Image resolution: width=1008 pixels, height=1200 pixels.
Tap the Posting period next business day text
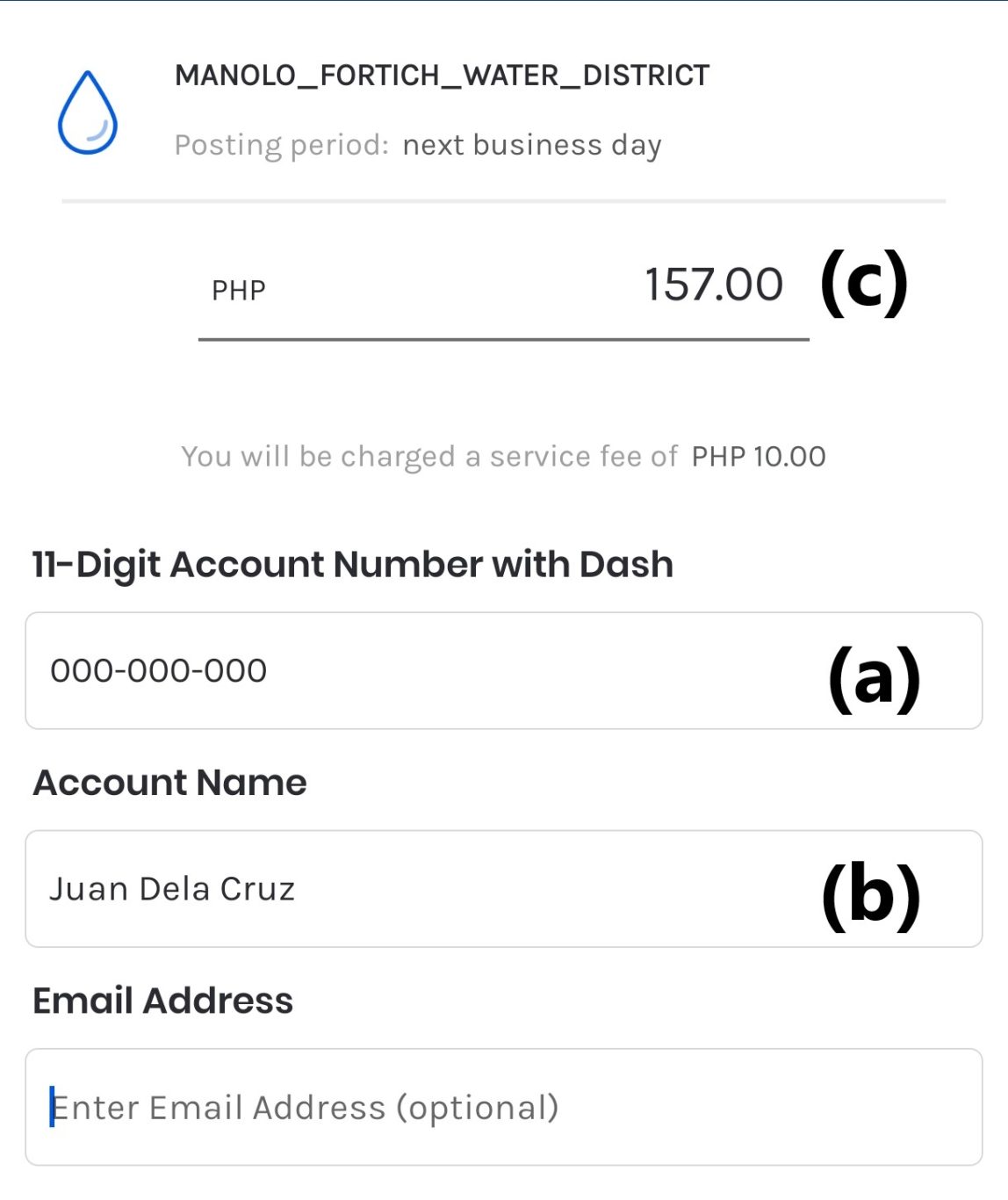pos(418,145)
